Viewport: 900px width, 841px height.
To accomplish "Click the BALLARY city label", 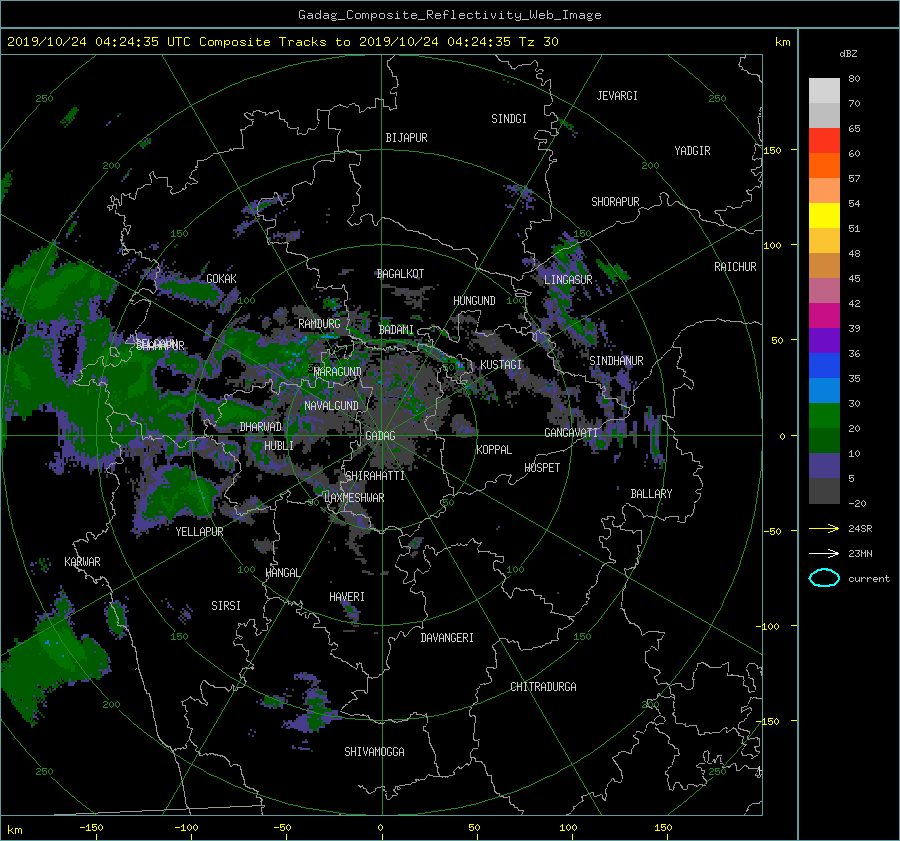I will click(651, 494).
